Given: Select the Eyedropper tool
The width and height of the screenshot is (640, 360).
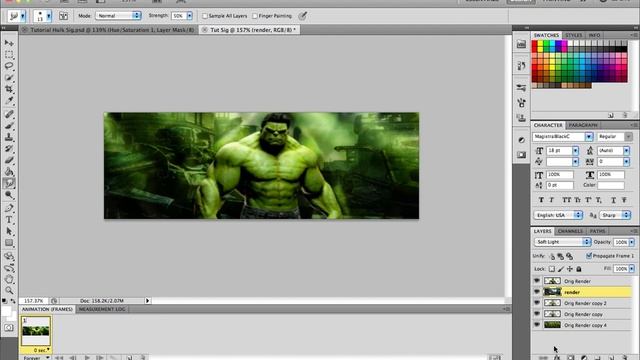Looking at the screenshot, I should coord(9,100).
